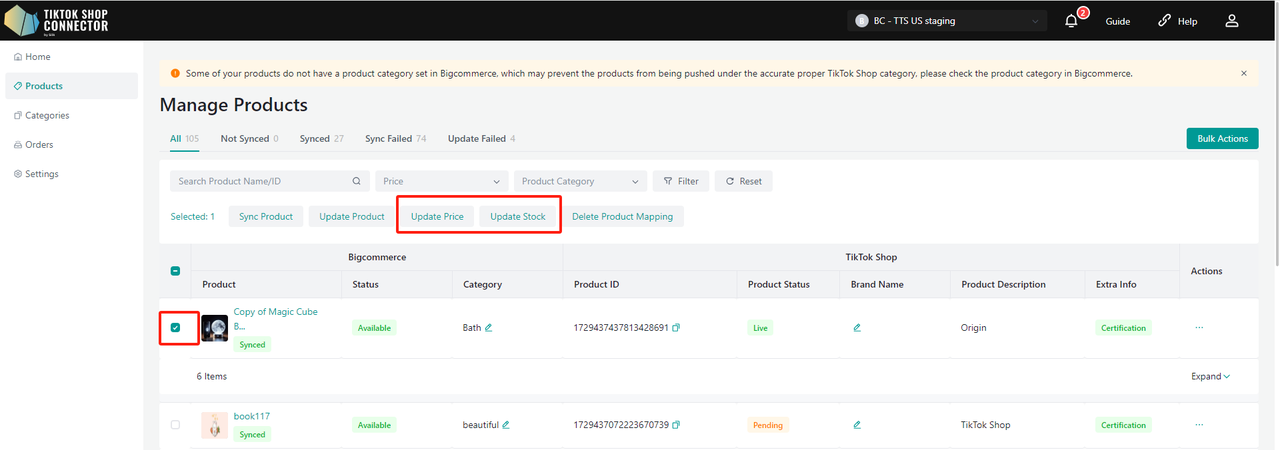Copy product ID 1729437437813428691
This screenshot has height=450, width=1280.
[677, 327]
